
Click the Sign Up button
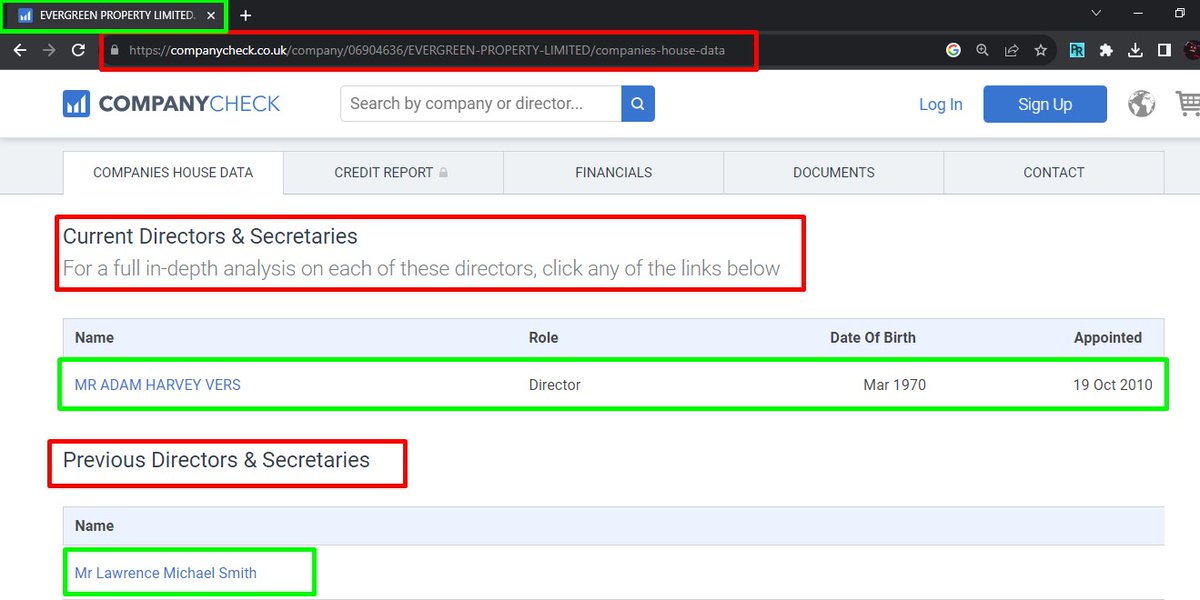tap(1045, 104)
